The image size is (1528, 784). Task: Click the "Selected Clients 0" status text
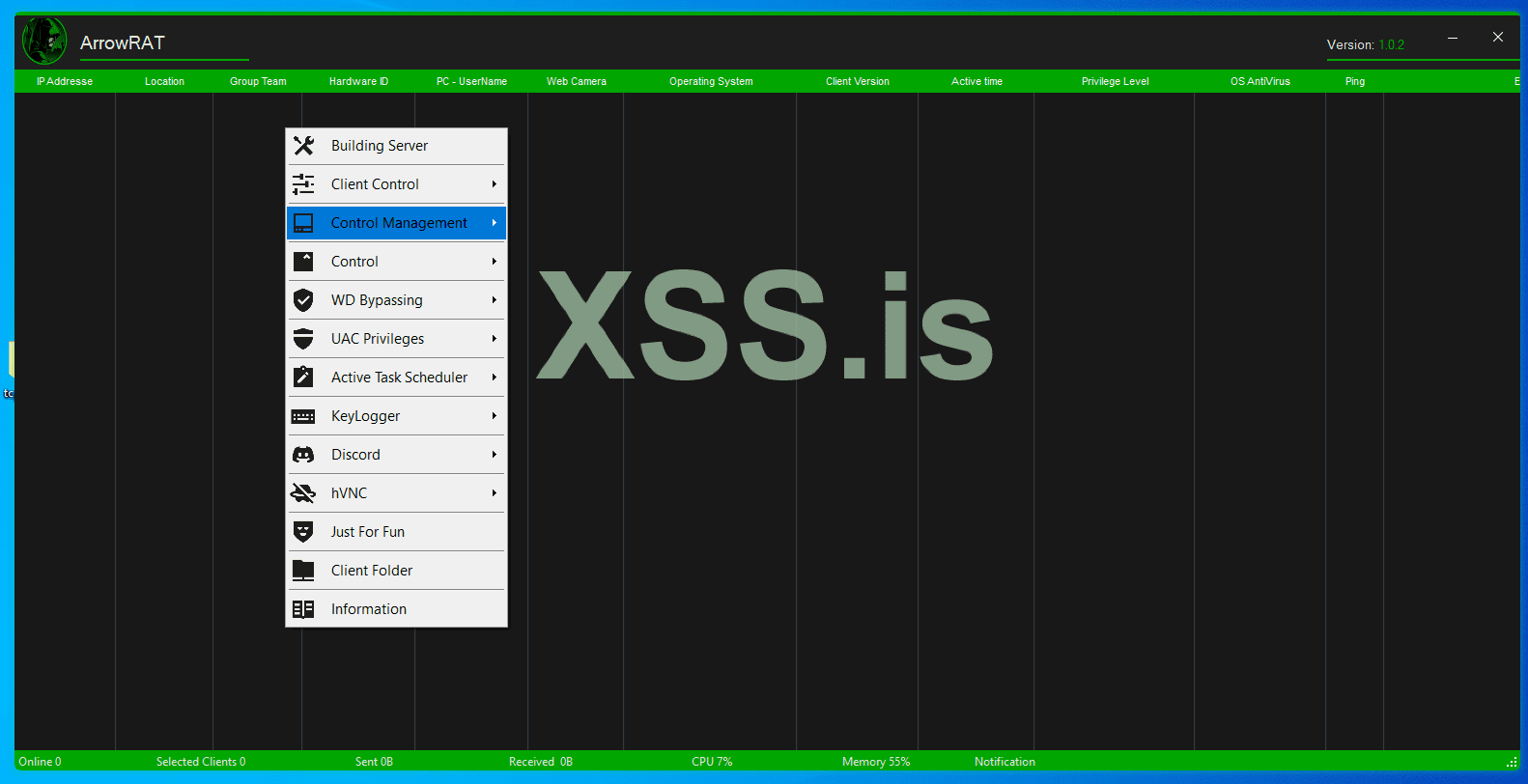point(201,762)
